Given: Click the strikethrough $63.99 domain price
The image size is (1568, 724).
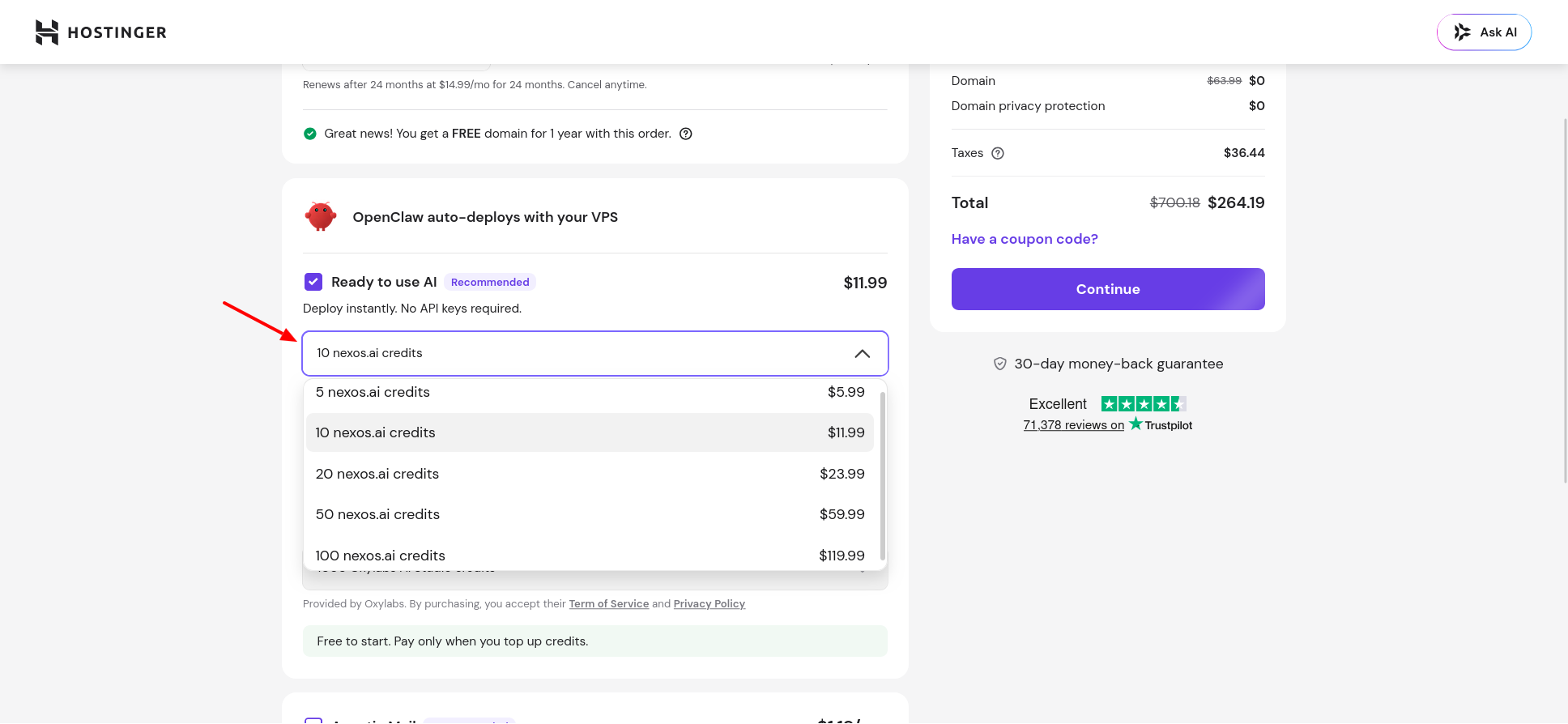Looking at the screenshot, I should point(1225,81).
